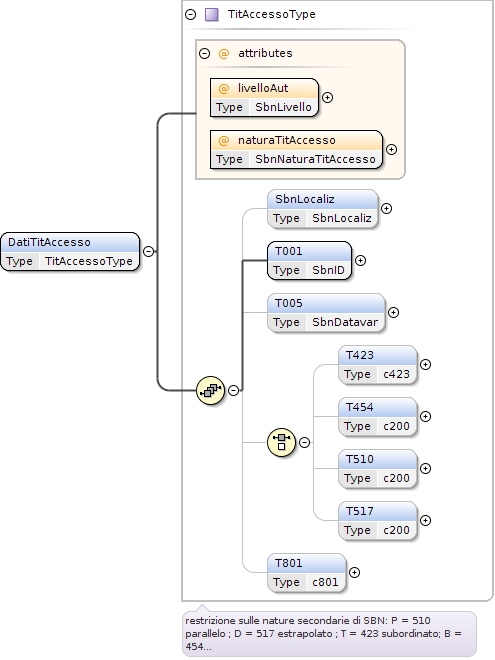Click type value SbnDatavar
Viewport: 495px width, 660px height.
pyautogui.click(x=345, y=322)
